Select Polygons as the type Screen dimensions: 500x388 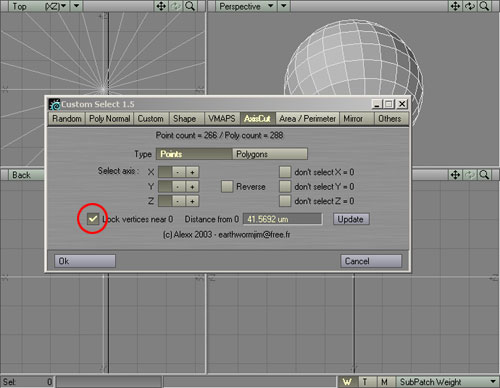270,154
